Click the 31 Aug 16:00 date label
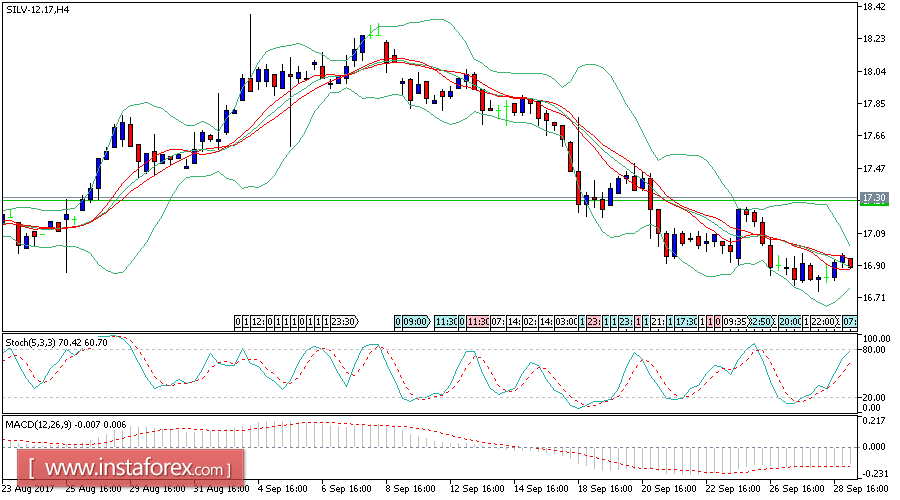Screen dimensions: 900x500 tap(222, 489)
